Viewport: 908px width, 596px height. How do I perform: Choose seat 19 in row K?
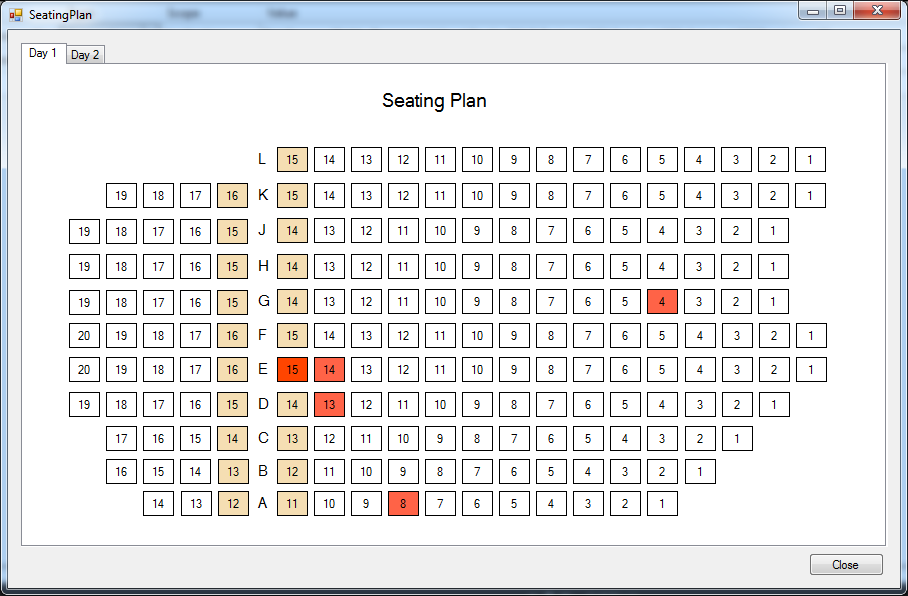(x=121, y=196)
